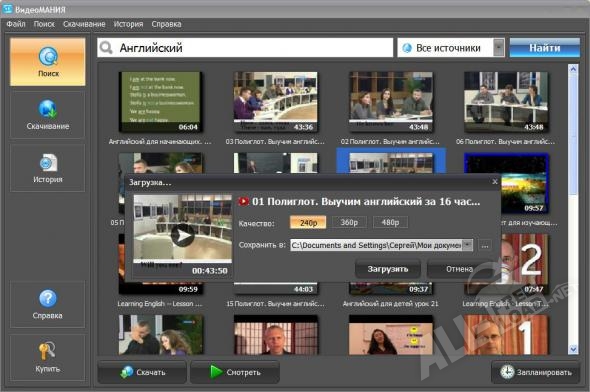The width and height of the screenshot is (590, 392).
Task: Expand the save path dropdown arrow
Action: coord(467,245)
